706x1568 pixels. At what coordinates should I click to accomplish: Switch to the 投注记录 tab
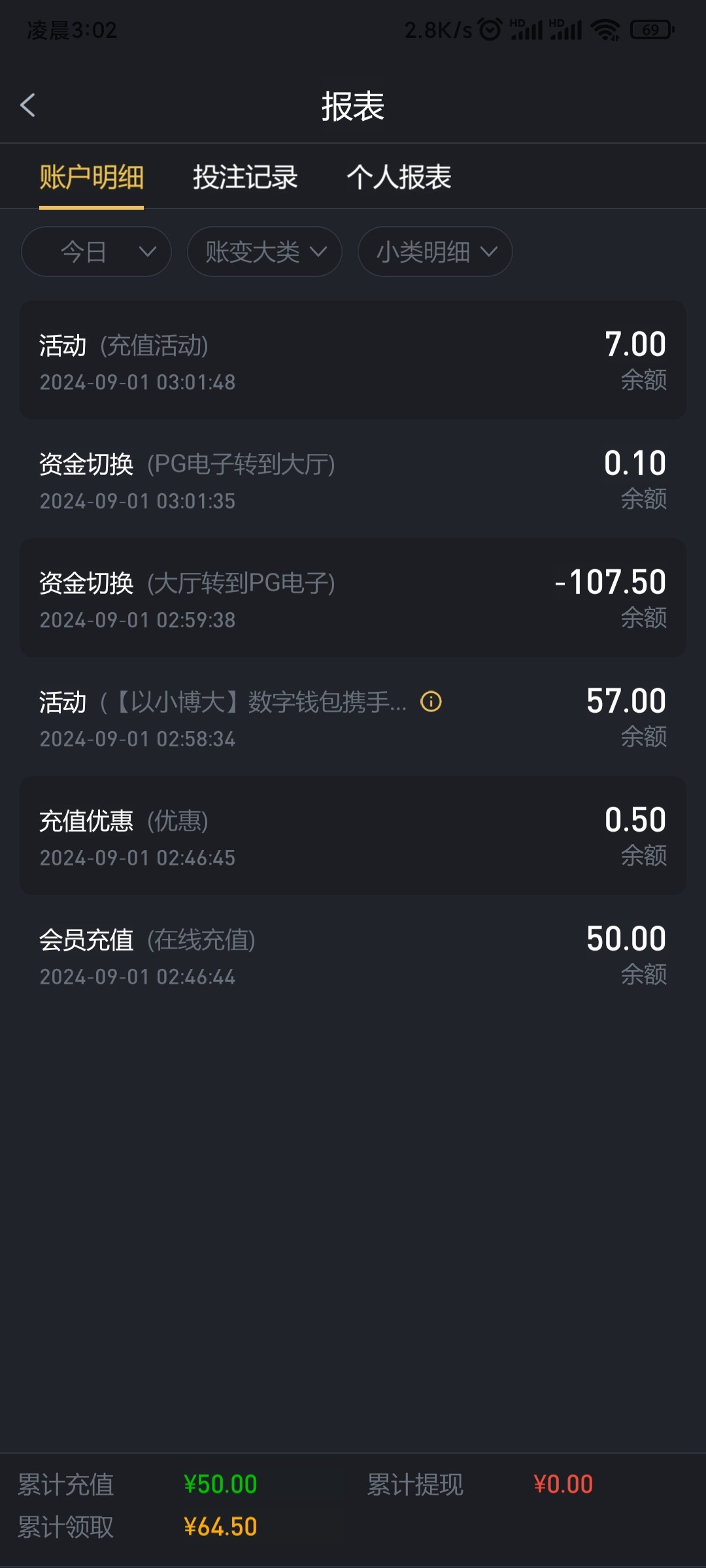245,177
